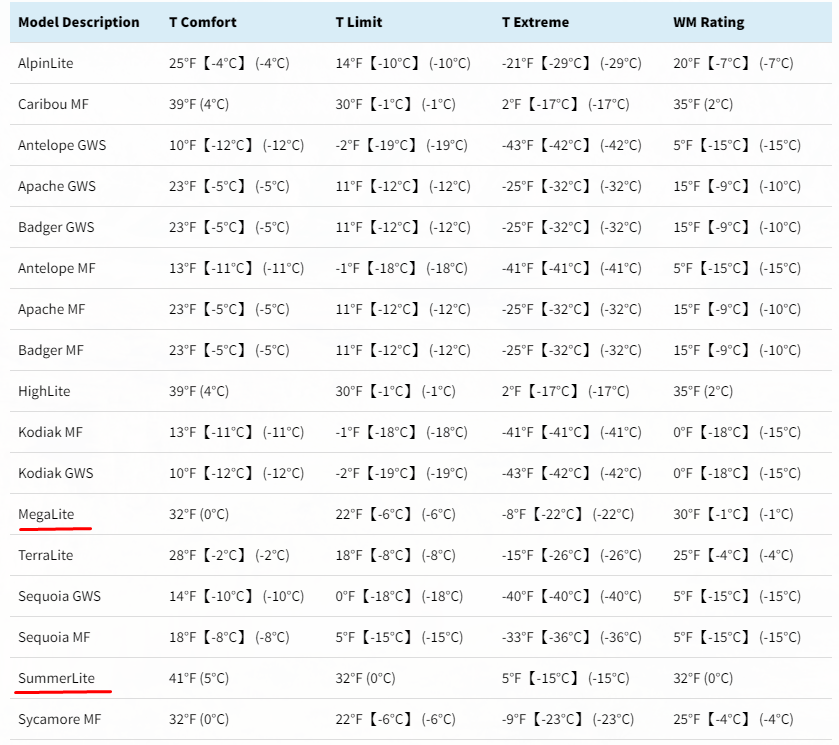Click SummerLite T Limit 32°F (0°C)
This screenshot has width=839, height=745.
(365, 678)
